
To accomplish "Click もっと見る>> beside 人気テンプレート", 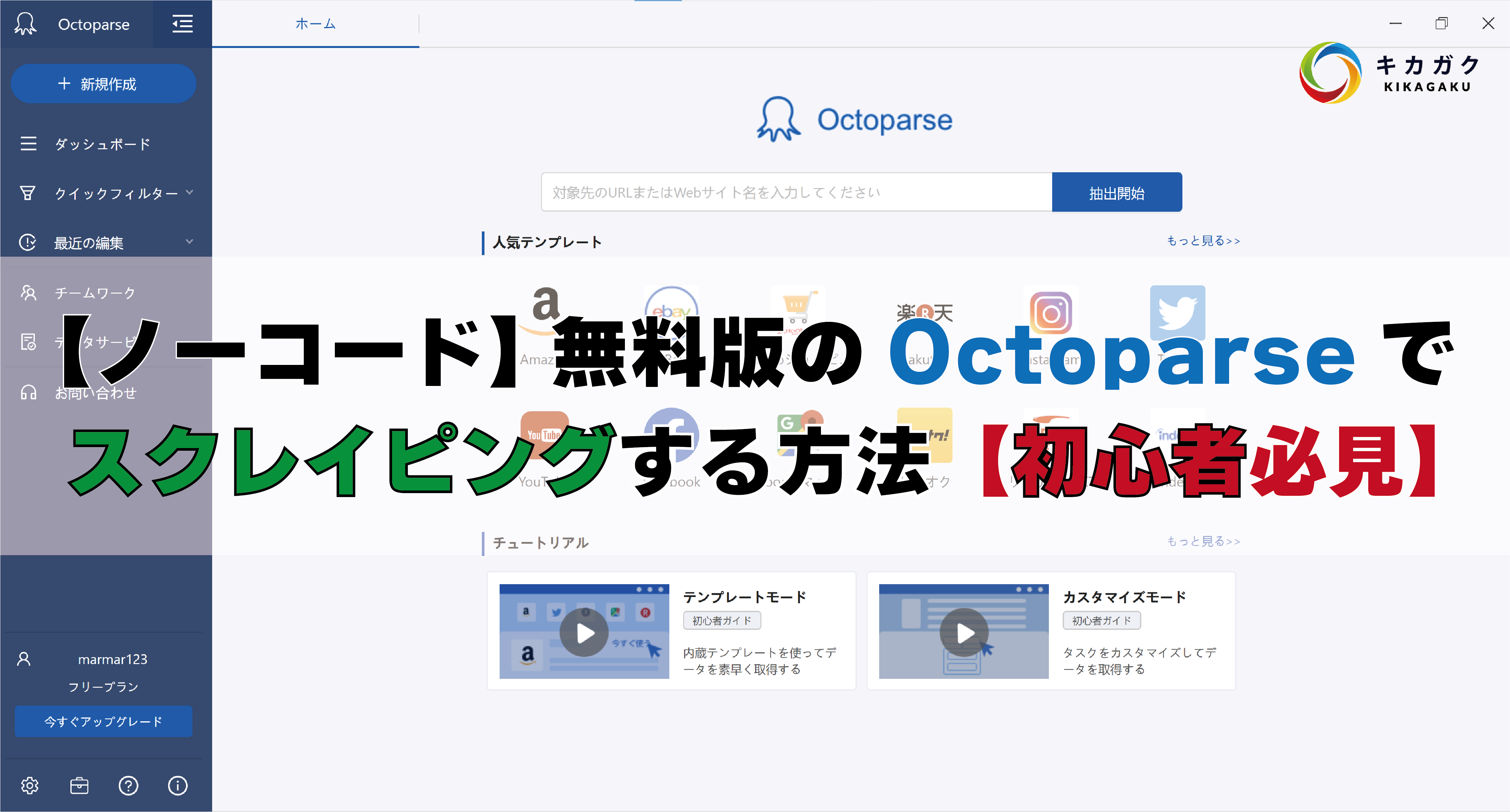I will pyautogui.click(x=1203, y=241).
